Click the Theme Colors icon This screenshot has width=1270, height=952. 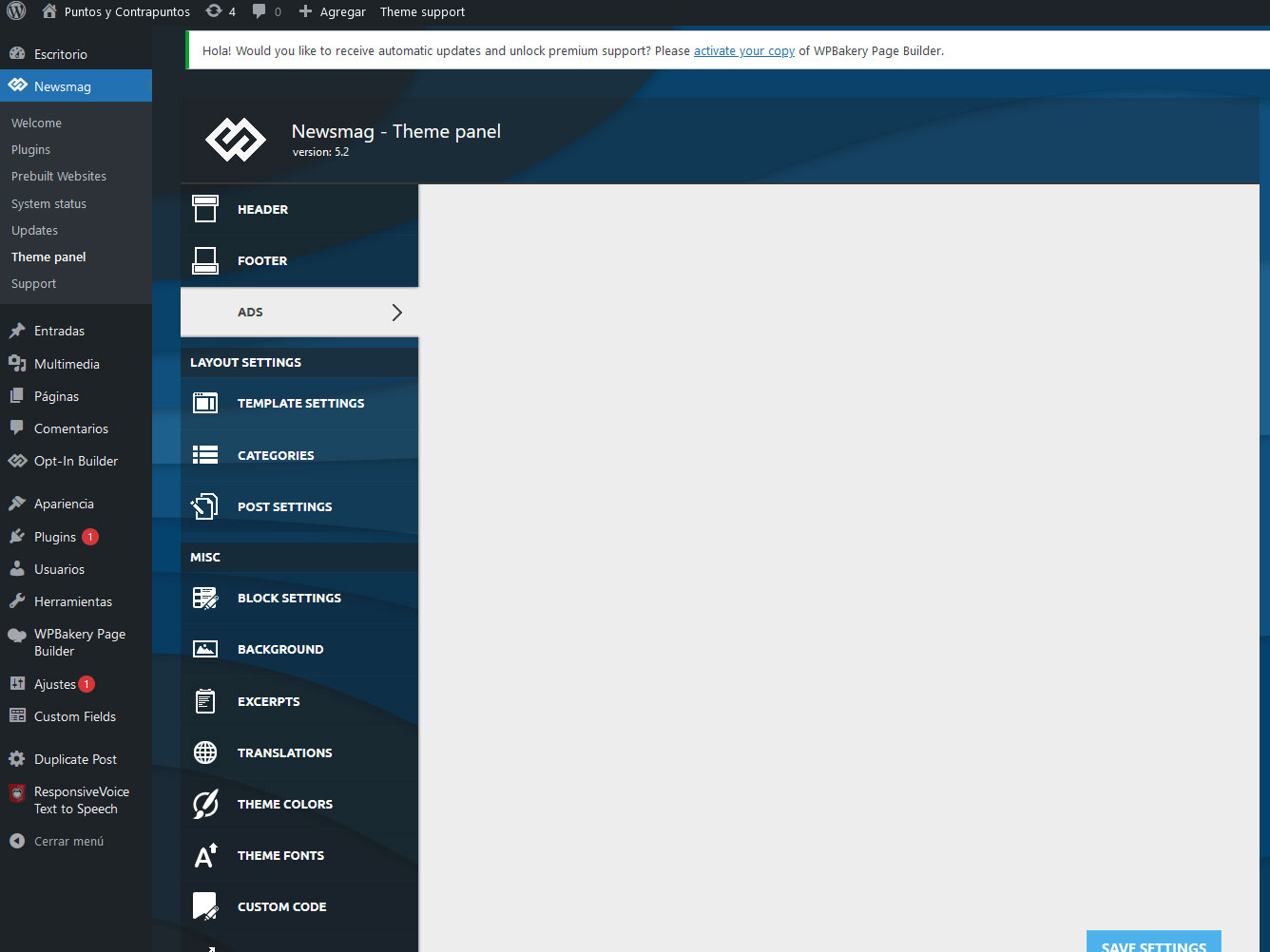coord(205,804)
